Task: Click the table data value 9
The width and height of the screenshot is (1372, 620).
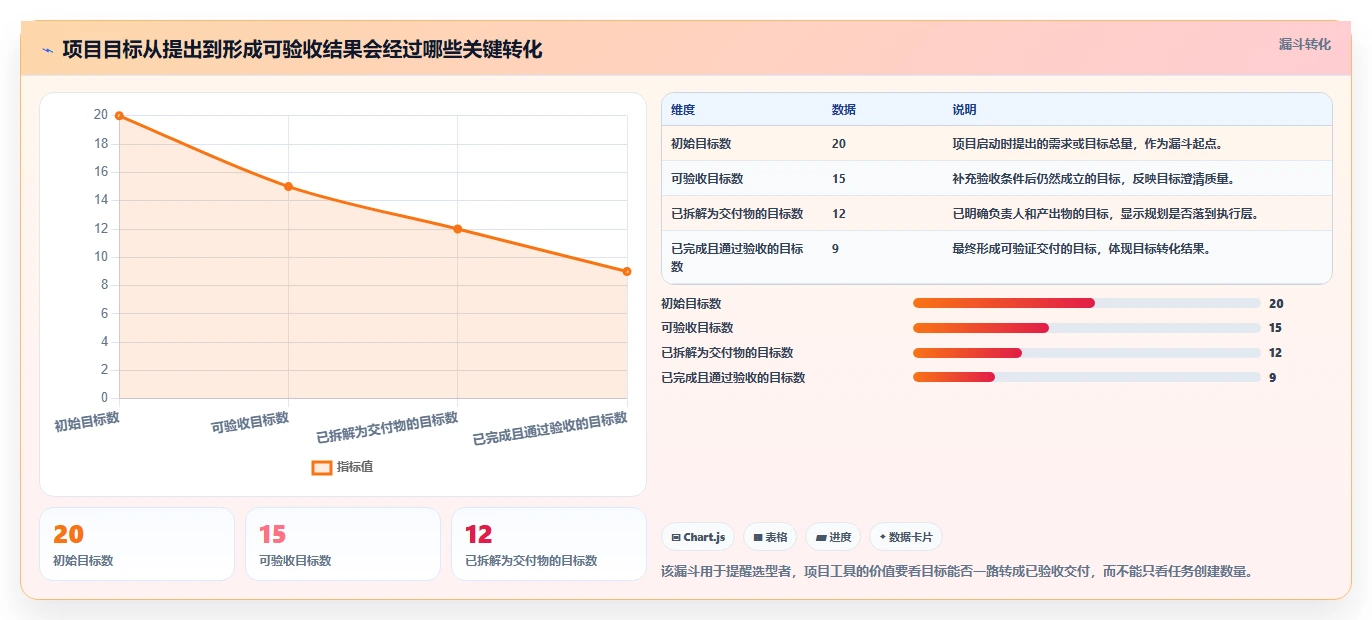Action: click(x=835, y=249)
